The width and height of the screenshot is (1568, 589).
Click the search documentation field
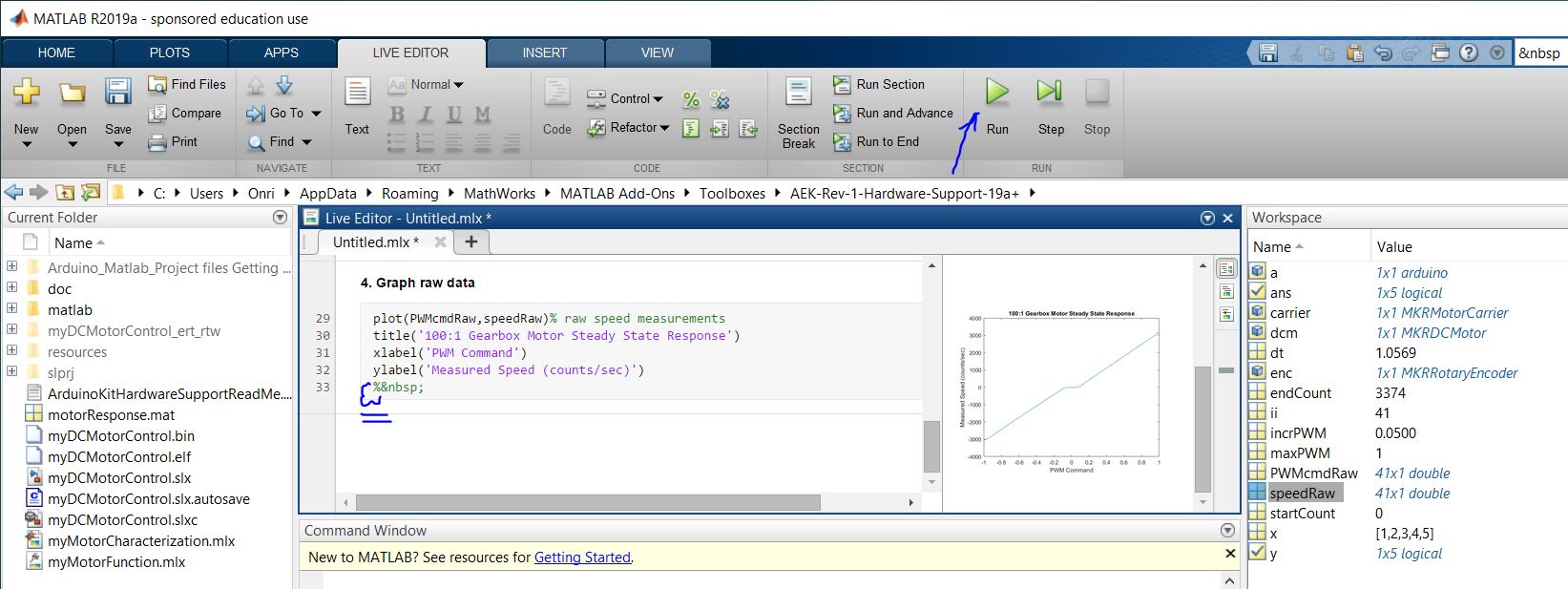(x=1540, y=53)
